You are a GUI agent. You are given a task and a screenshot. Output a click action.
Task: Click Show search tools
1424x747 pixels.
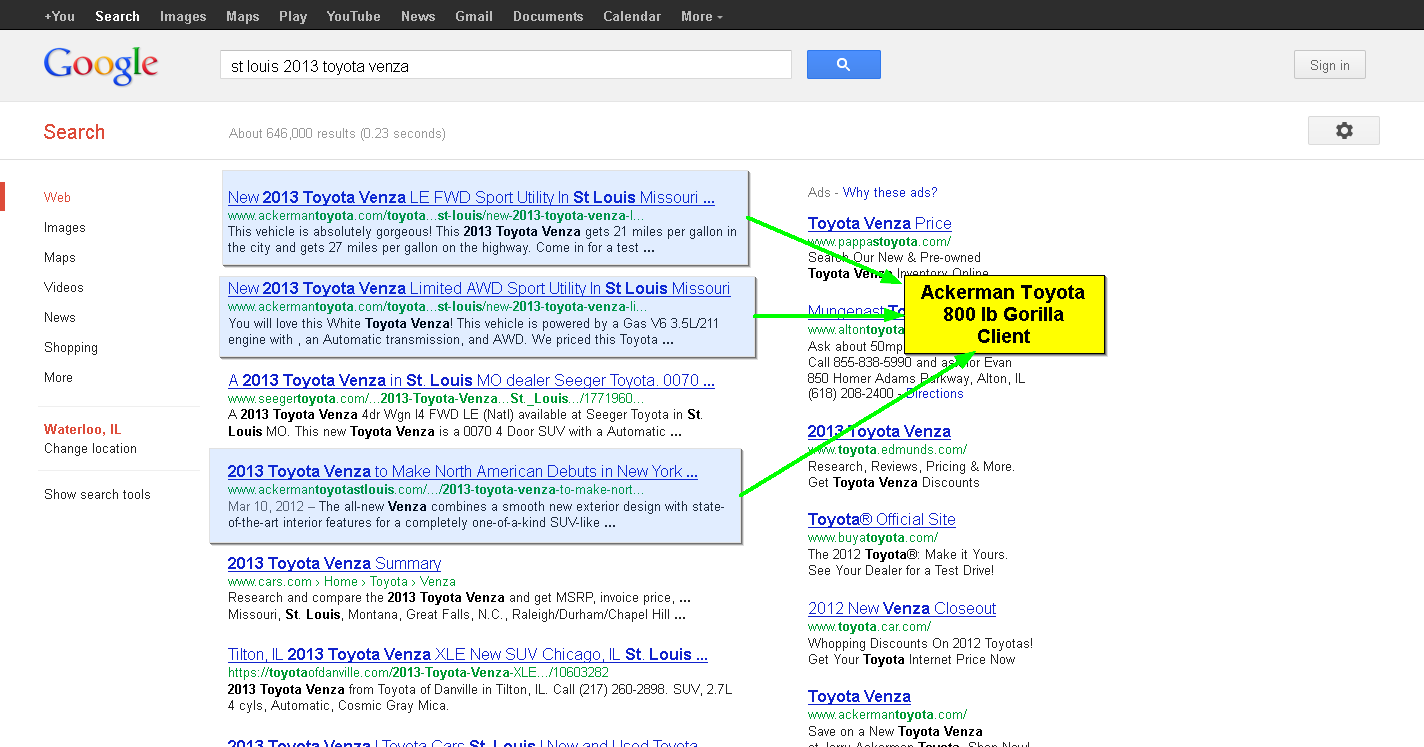click(x=97, y=494)
